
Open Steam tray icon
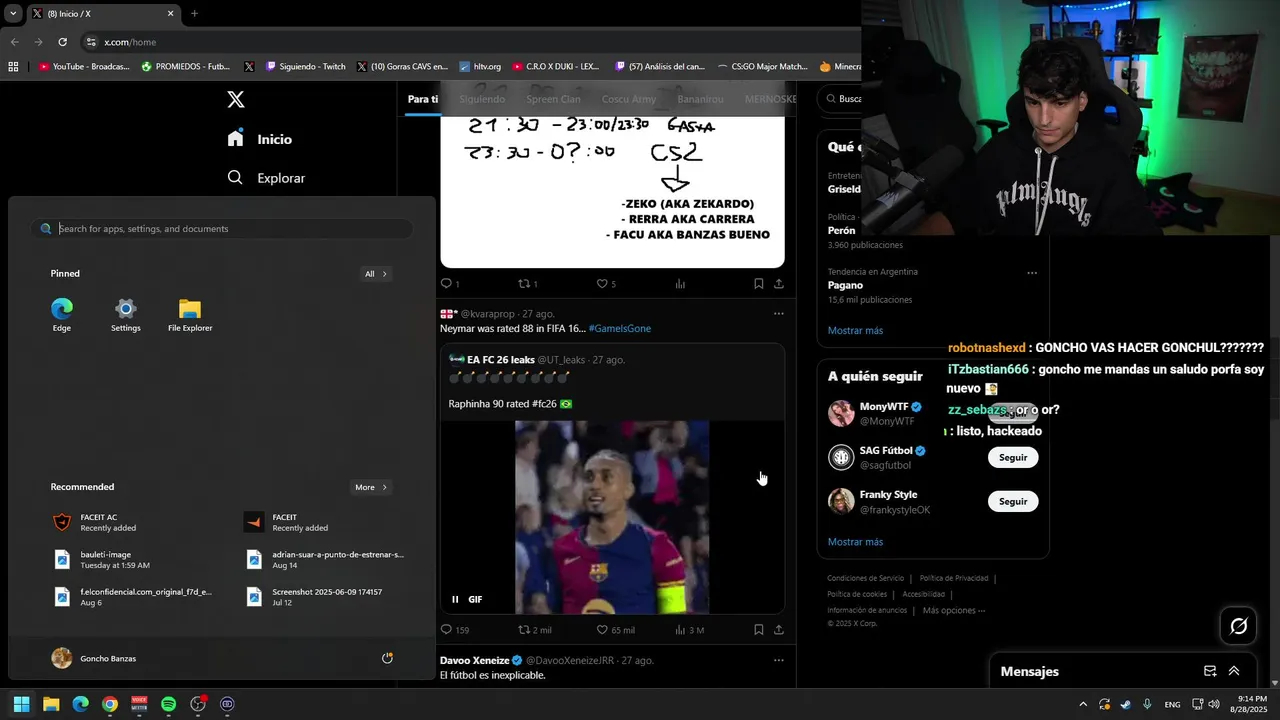[x=1126, y=704]
